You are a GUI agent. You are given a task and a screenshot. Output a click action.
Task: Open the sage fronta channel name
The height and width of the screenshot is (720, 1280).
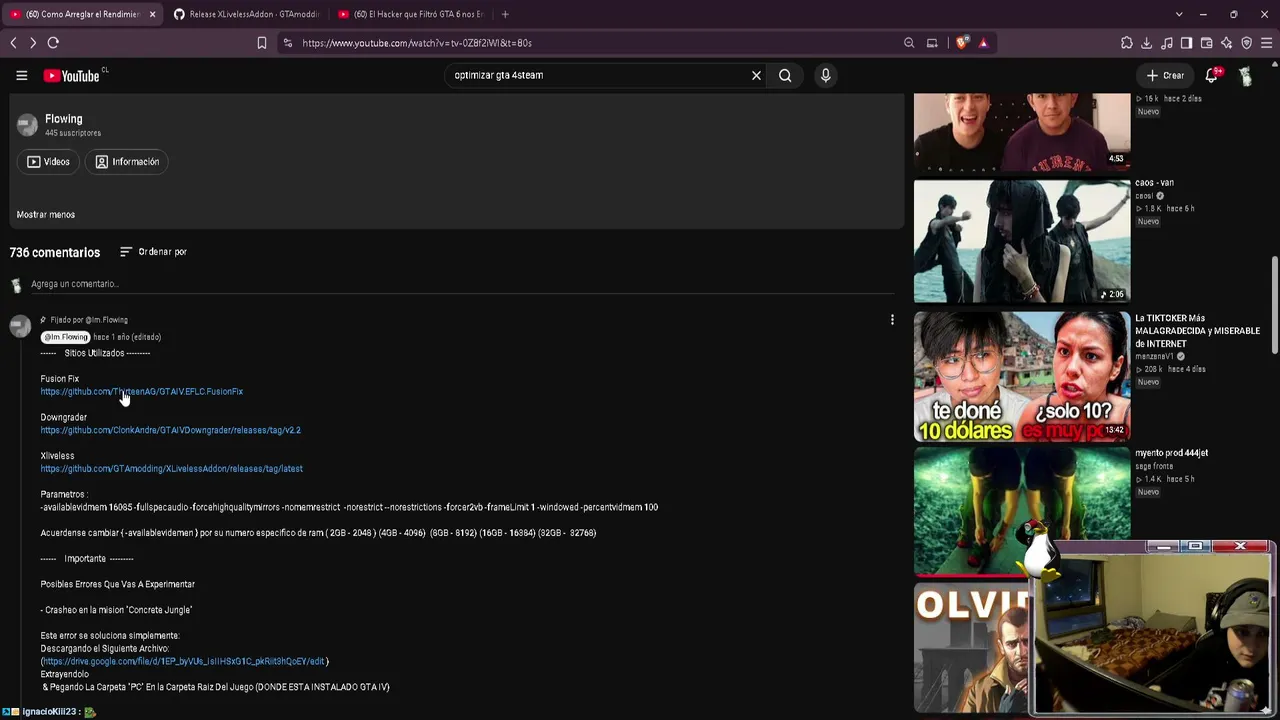coord(1154,466)
